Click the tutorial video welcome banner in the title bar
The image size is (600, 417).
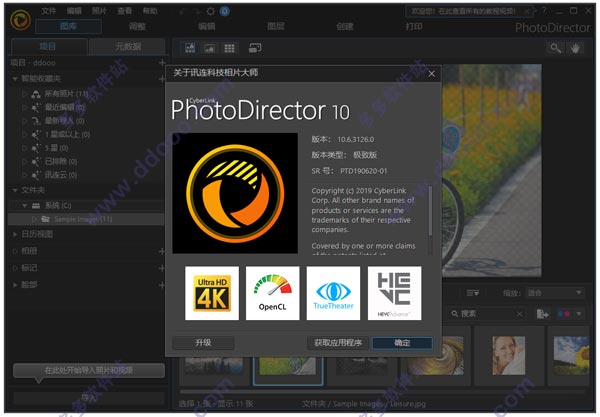click(x=469, y=11)
